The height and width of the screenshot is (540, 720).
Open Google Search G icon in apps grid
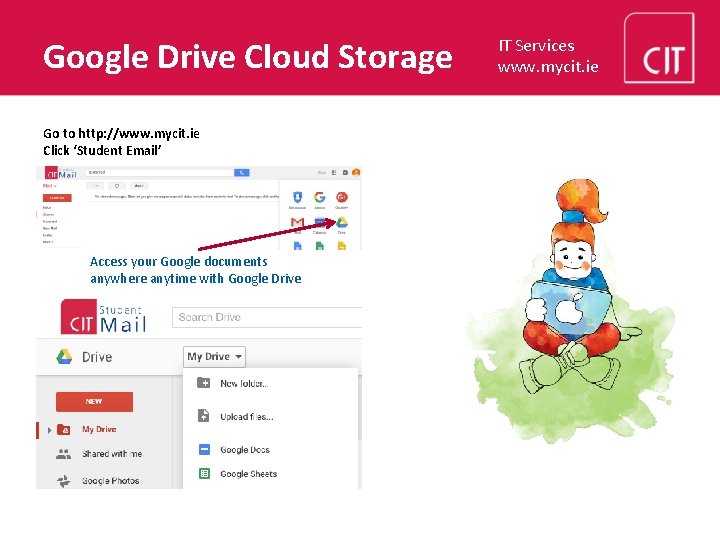(x=320, y=197)
